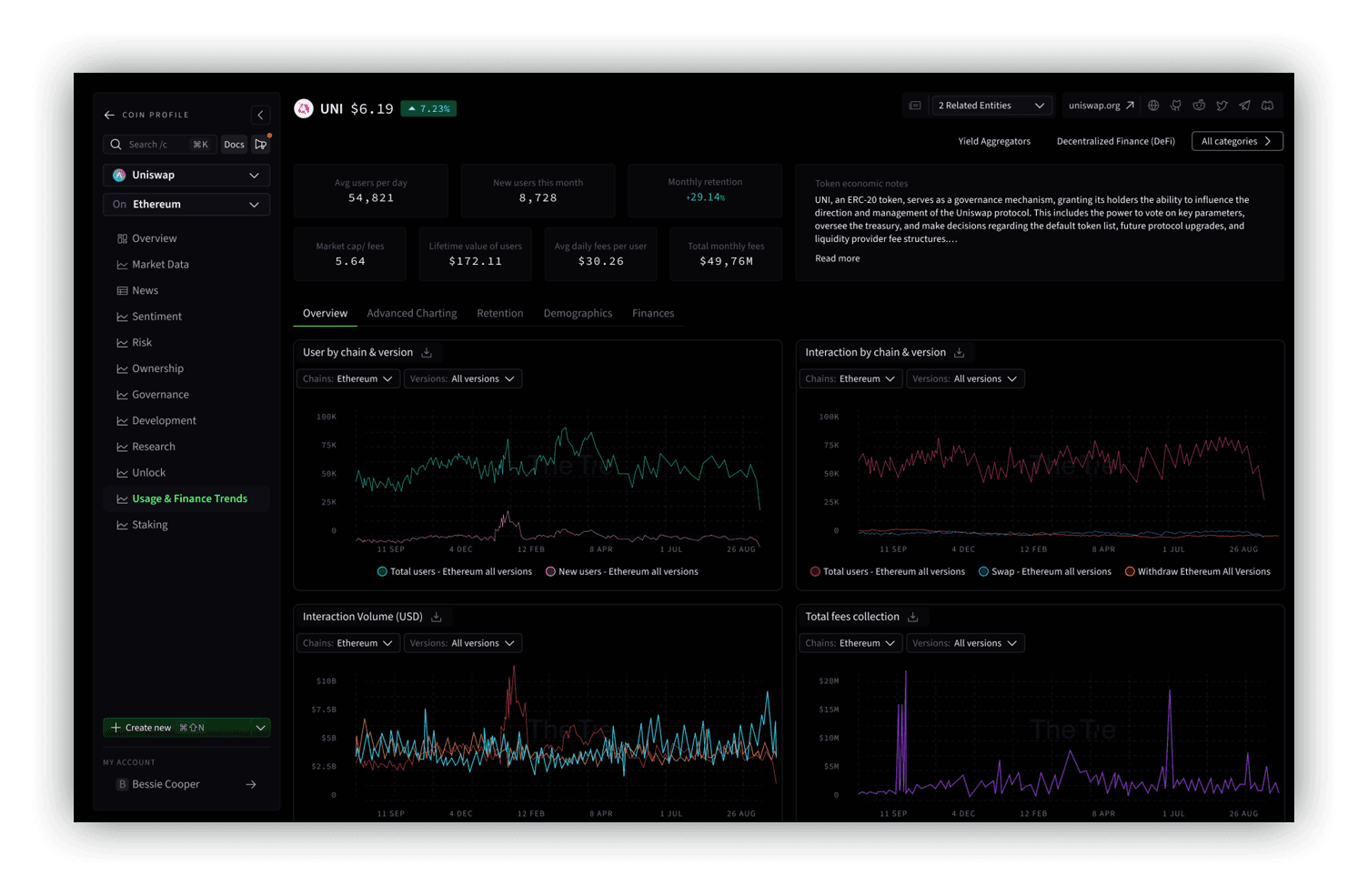1368x896 pixels.
Task: Select the Decentralized Finance (DeFi) category
Action: [x=1116, y=141]
